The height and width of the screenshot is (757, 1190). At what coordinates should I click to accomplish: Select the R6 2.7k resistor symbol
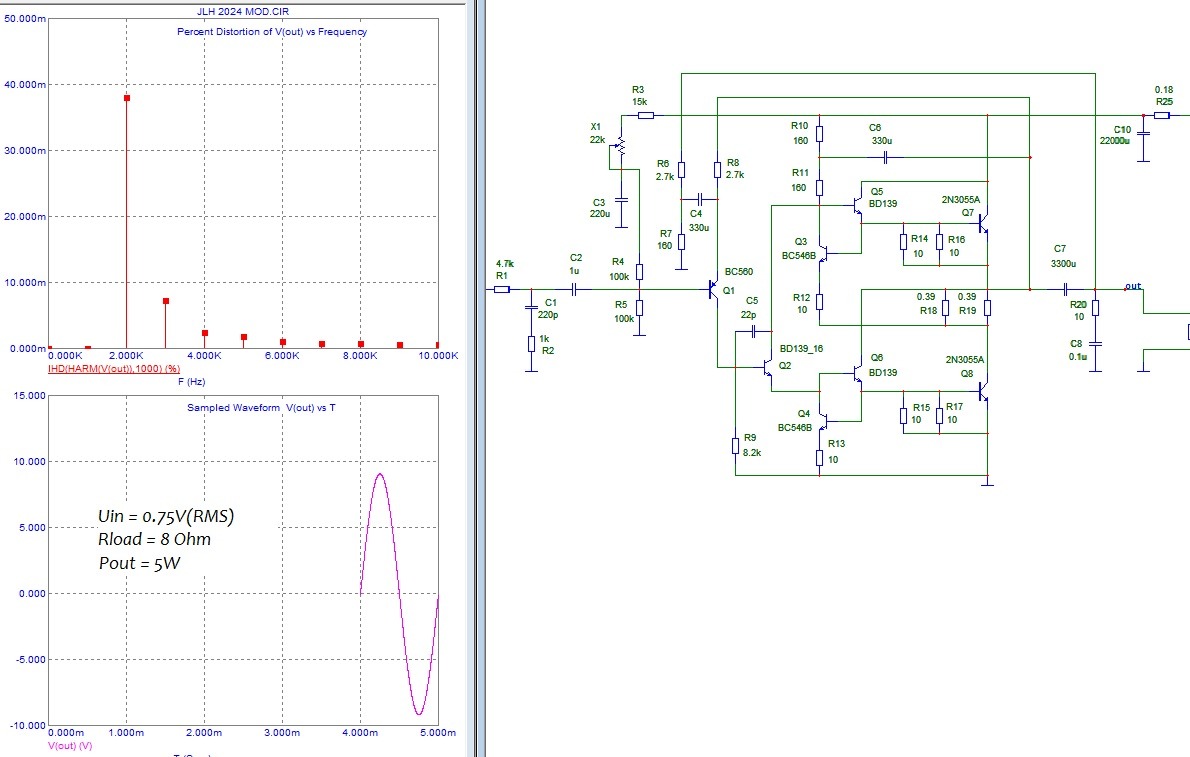pos(682,169)
